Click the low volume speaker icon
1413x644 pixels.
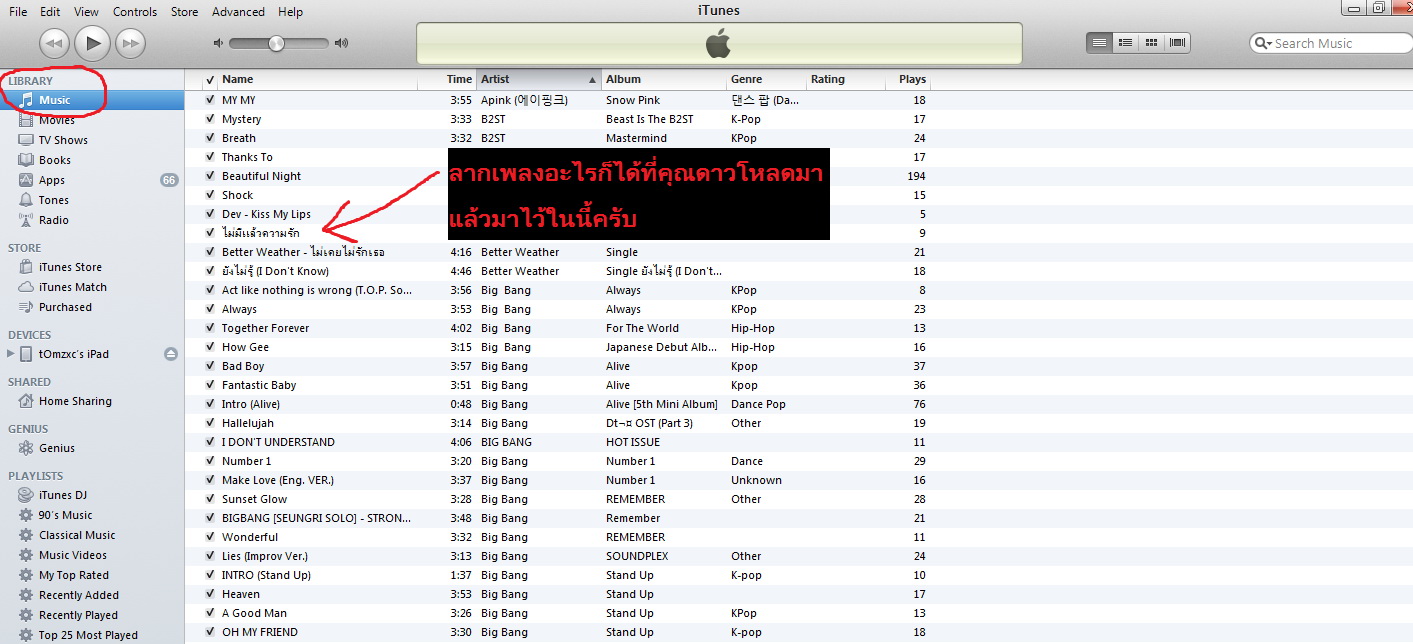218,43
